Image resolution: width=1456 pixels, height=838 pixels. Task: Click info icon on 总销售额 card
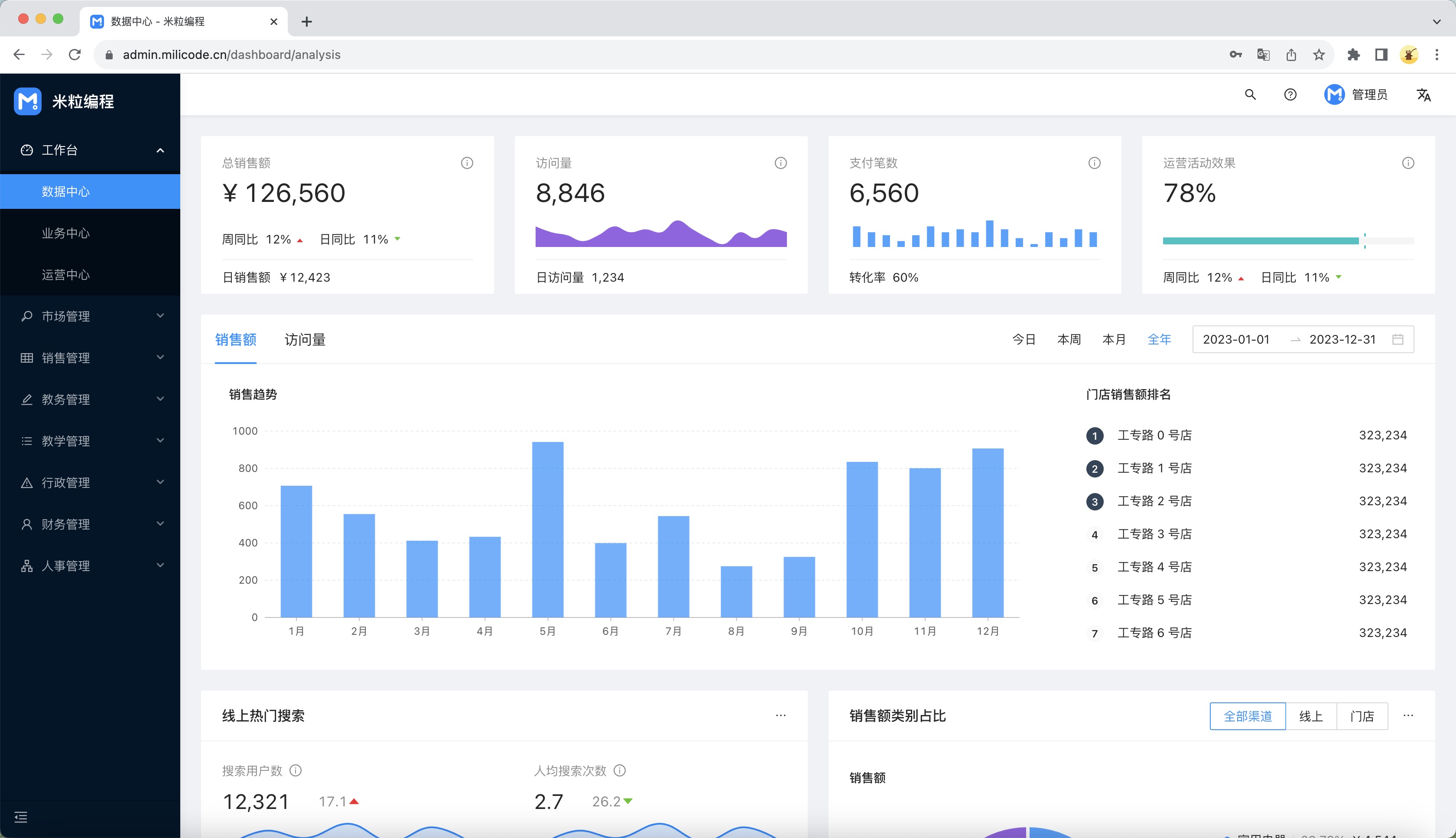pos(467,163)
